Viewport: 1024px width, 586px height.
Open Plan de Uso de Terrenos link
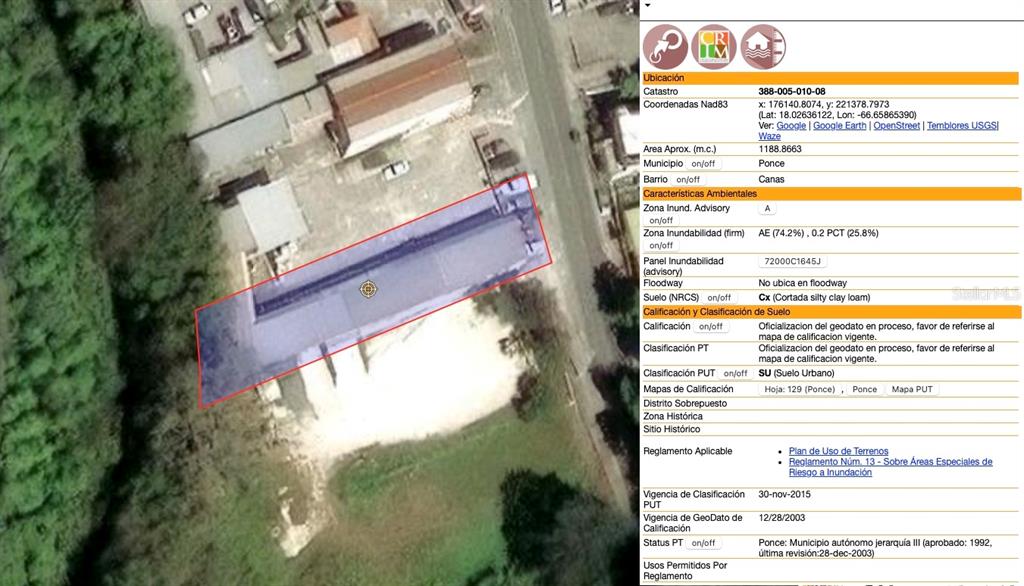pos(838,452)
